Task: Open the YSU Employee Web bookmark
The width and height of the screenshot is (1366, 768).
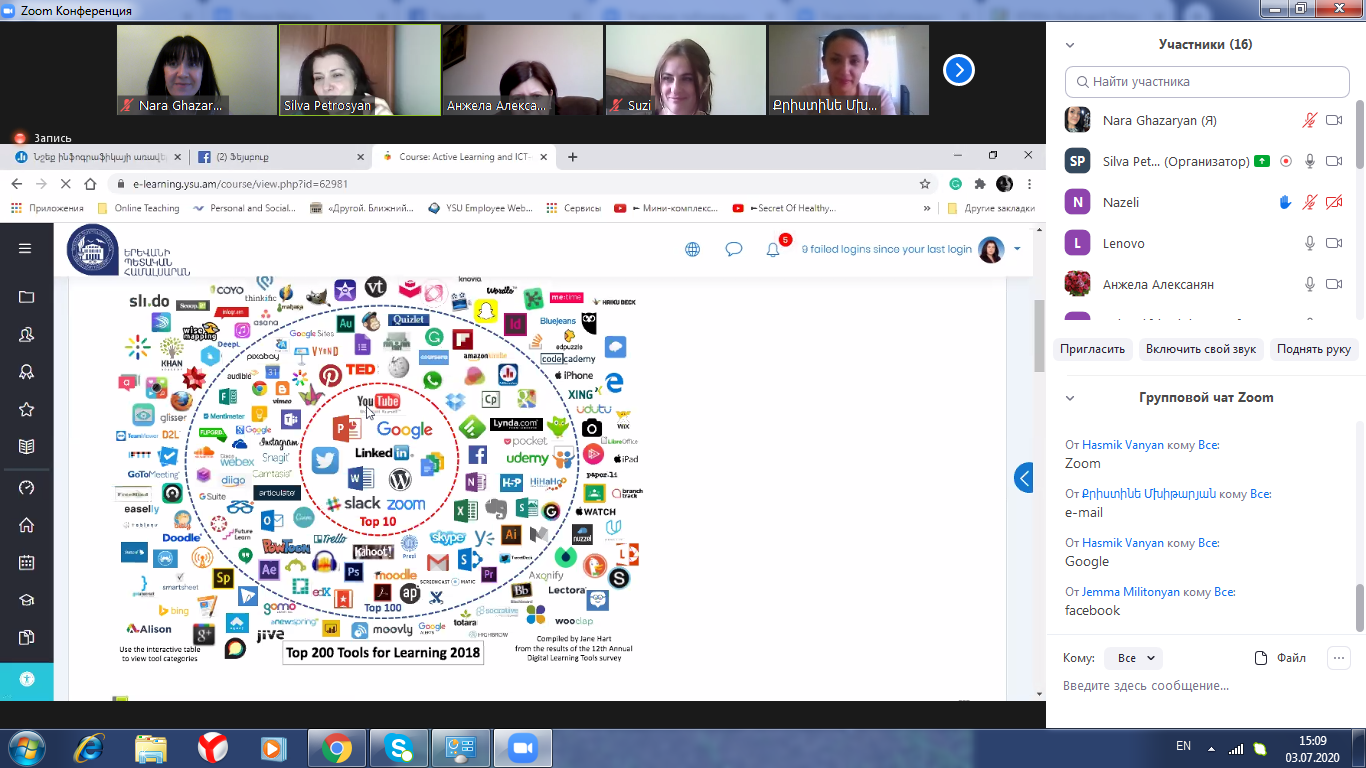Action: coord(480,208)
